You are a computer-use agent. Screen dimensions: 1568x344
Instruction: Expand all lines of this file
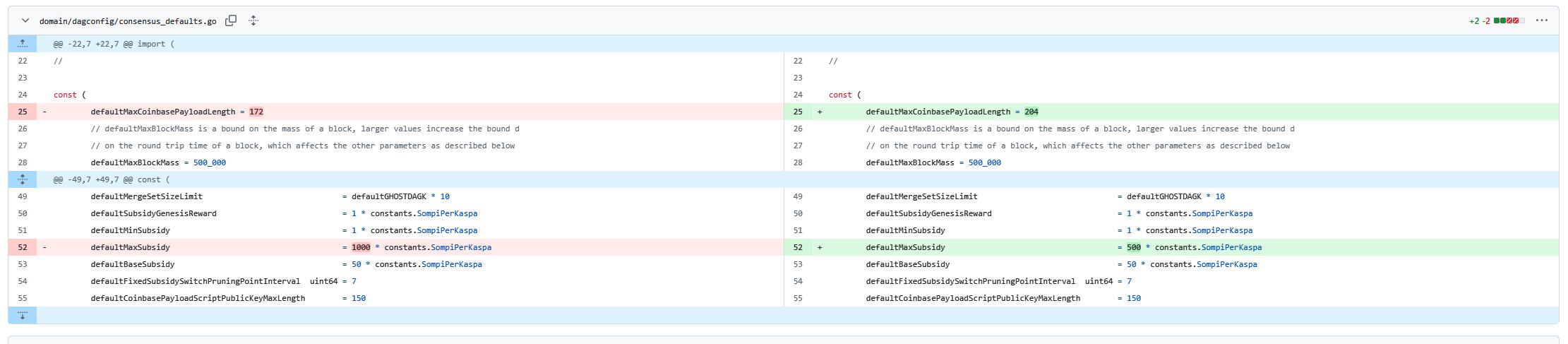(253, 21)
